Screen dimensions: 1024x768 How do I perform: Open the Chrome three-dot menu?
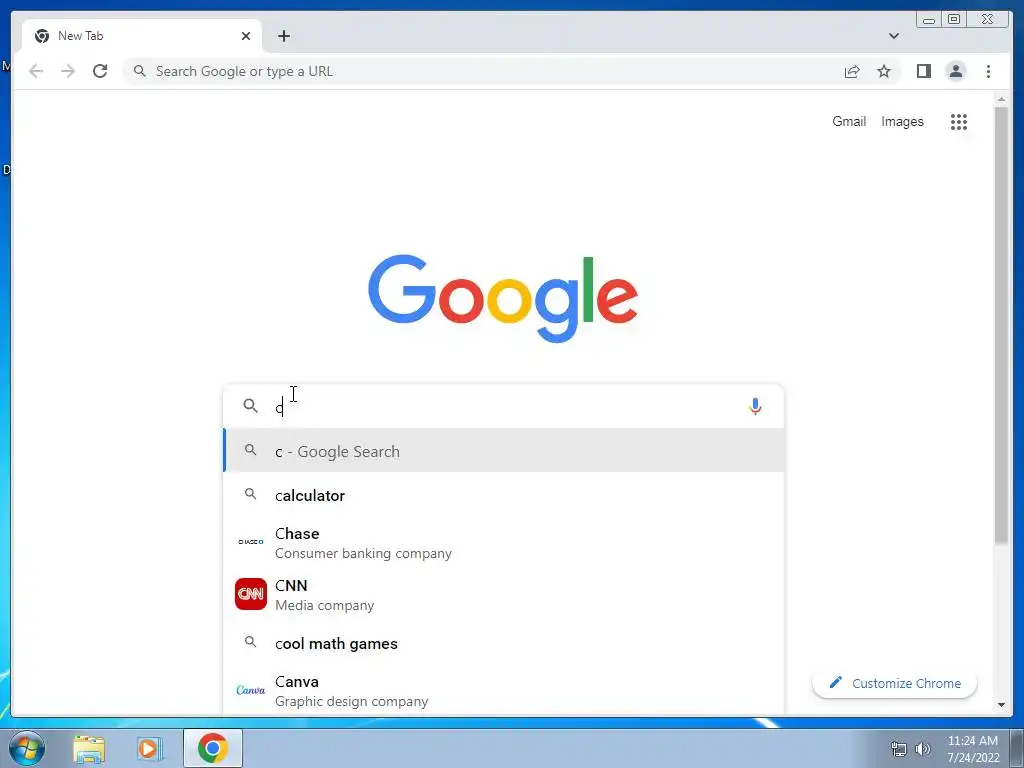(988, 71)
